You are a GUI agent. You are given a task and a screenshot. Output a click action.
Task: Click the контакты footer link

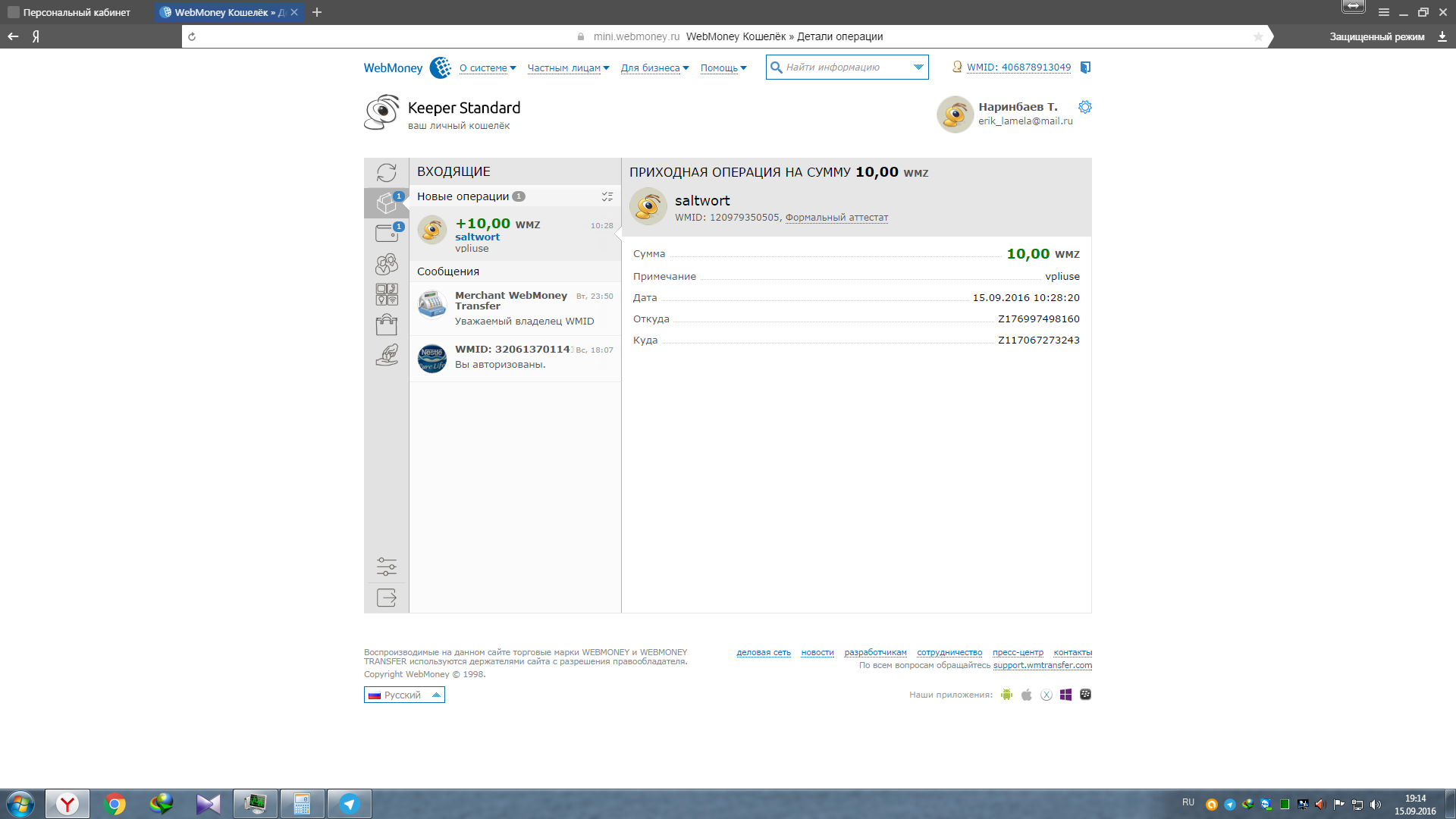click(x=1073, y=653)
